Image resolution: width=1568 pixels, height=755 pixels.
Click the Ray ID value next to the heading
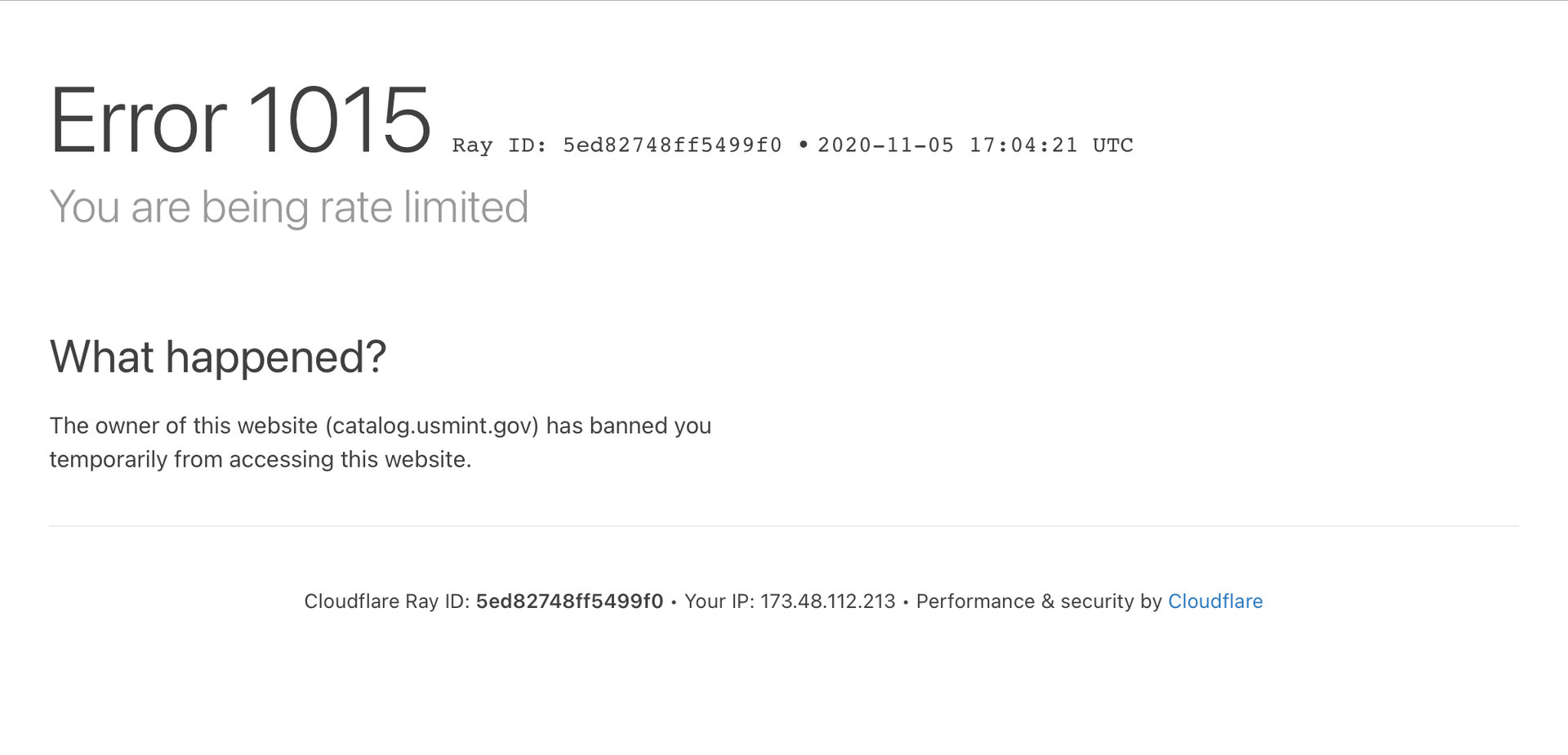point(672,145)
